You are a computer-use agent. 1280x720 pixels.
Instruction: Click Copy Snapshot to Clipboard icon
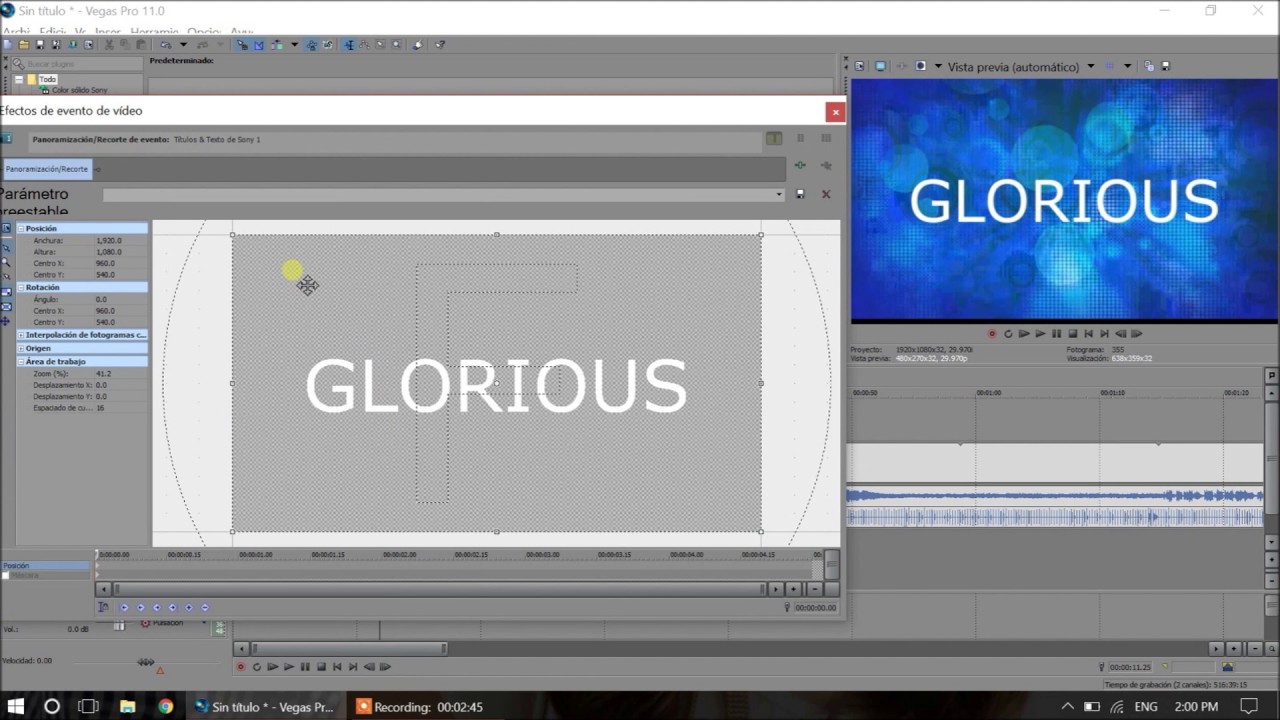click(1149, 66)
